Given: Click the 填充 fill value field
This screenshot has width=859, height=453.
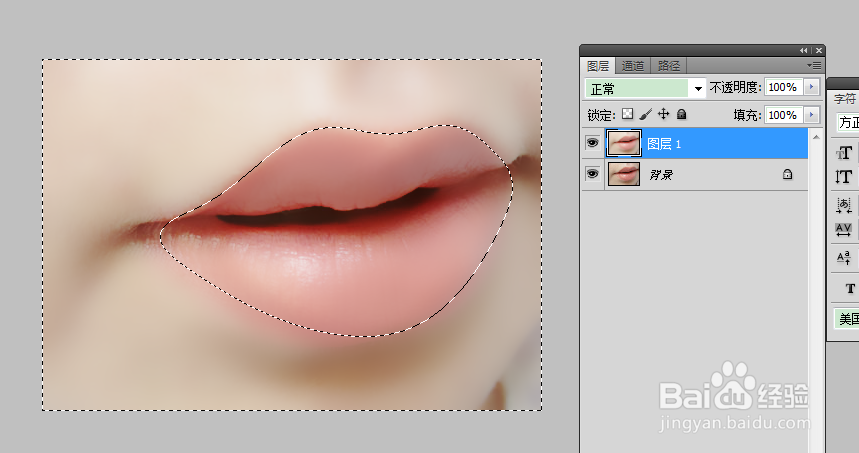Looking at the screenshot, I should click(x=784, y=115).
